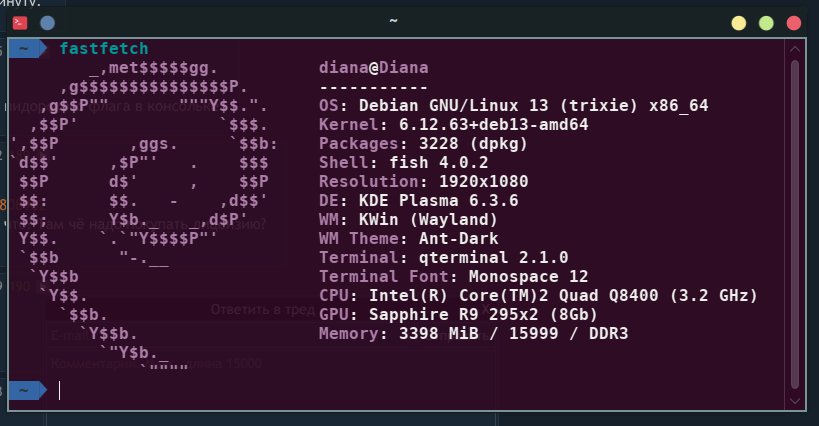Click the Shell line showing fish 4.0.2
819x426 pixels.
coord(403,163)
